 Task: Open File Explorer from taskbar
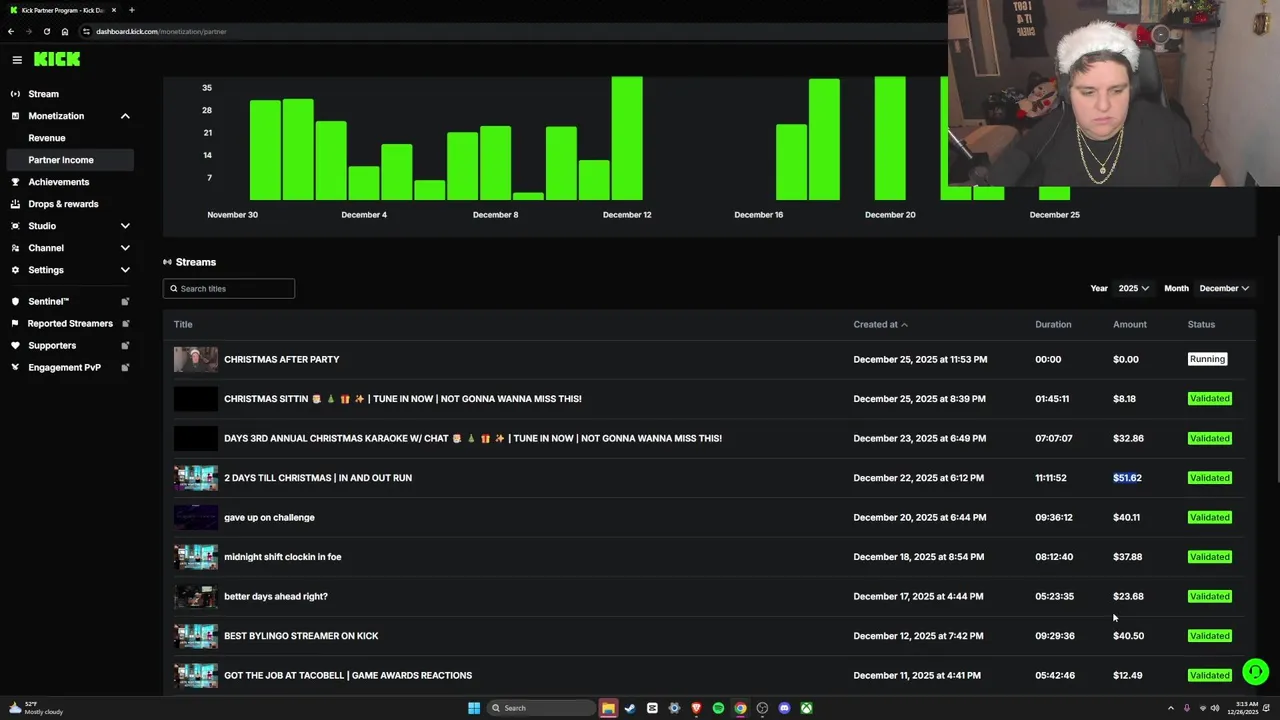(x=608, y=708)
